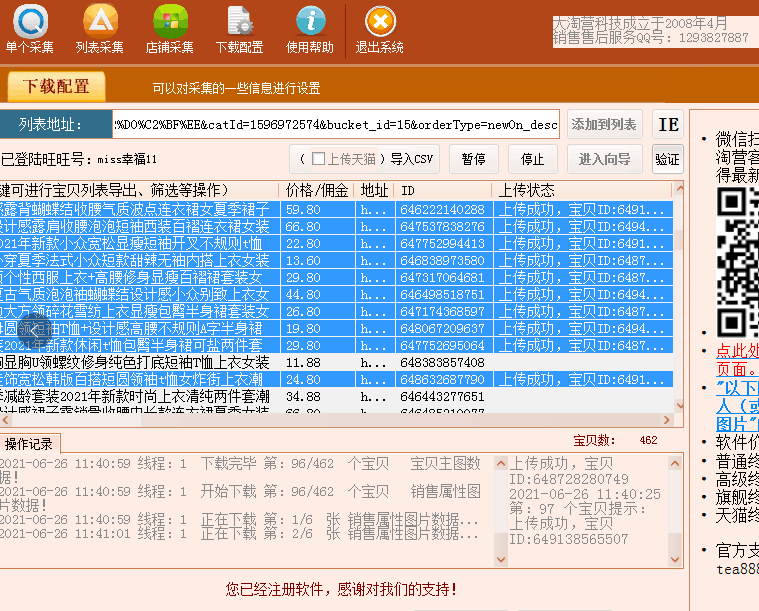Open 使用帮助 help info icon
This screenshot has width=759, height=611.
pos(310,30)
